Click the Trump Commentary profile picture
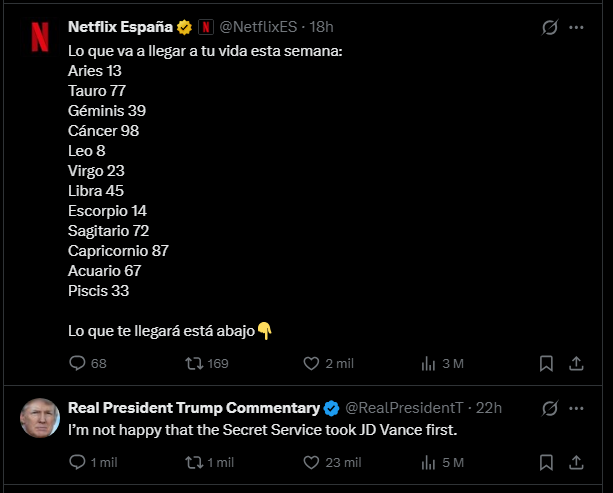Image resolution: width=613 pixels, height=493 pixels. 40,418
